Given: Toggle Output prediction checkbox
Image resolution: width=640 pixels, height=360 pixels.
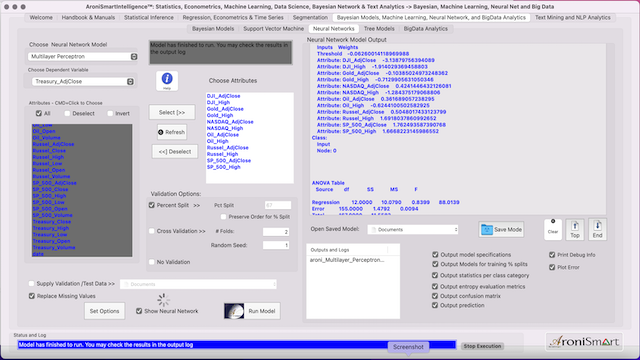Looking at the screenshot, I should [x=435, y=305].
